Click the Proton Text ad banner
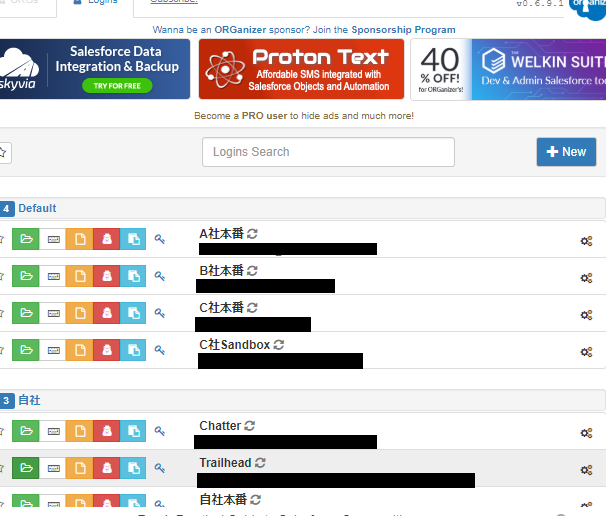Image resolution: width=606 pixels, height=516 pixels. tap(301, 69)
